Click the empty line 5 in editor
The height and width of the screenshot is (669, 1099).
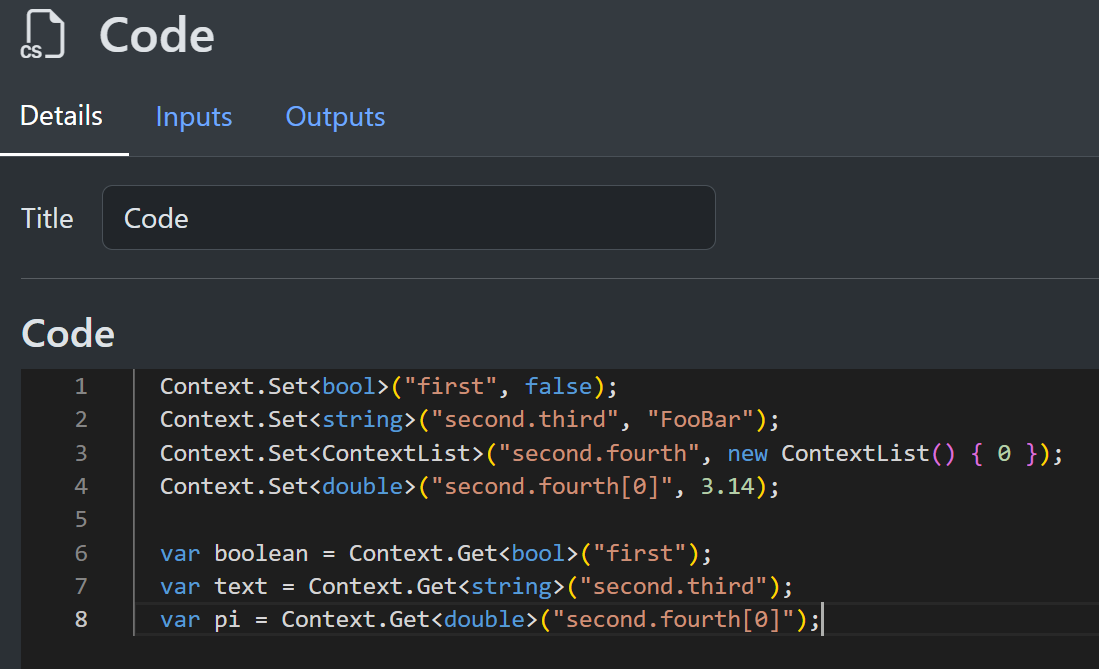(500, 520)
